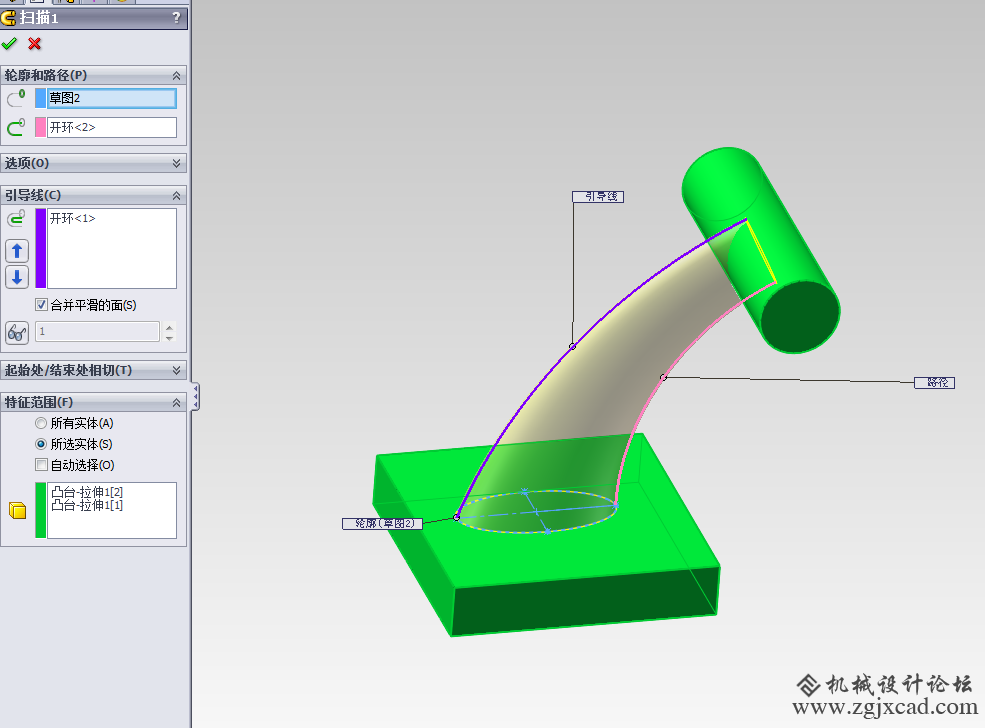Collapse the 引导线 section
The image size is (985, 728).
pyautogui.click(x=177, y=195)
